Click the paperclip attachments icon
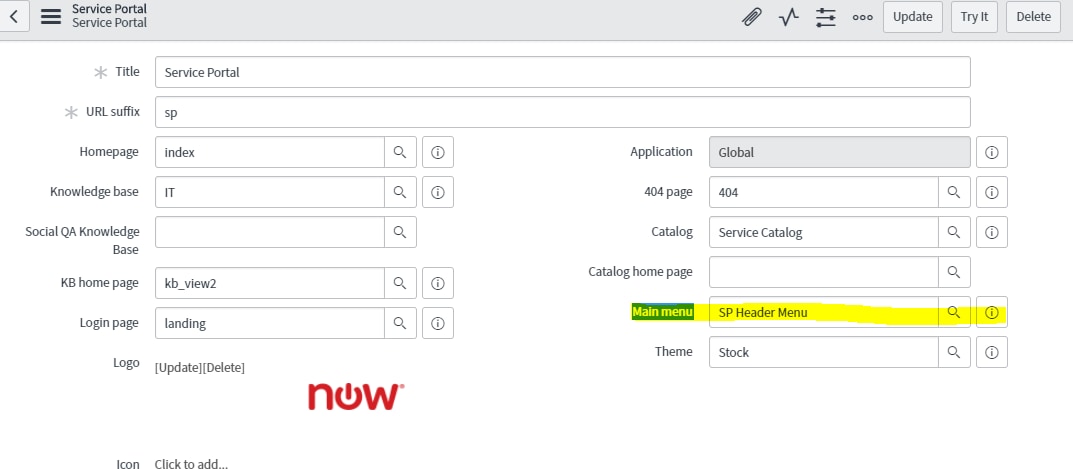The image size is (1073, 469). [x=752, y=17]
